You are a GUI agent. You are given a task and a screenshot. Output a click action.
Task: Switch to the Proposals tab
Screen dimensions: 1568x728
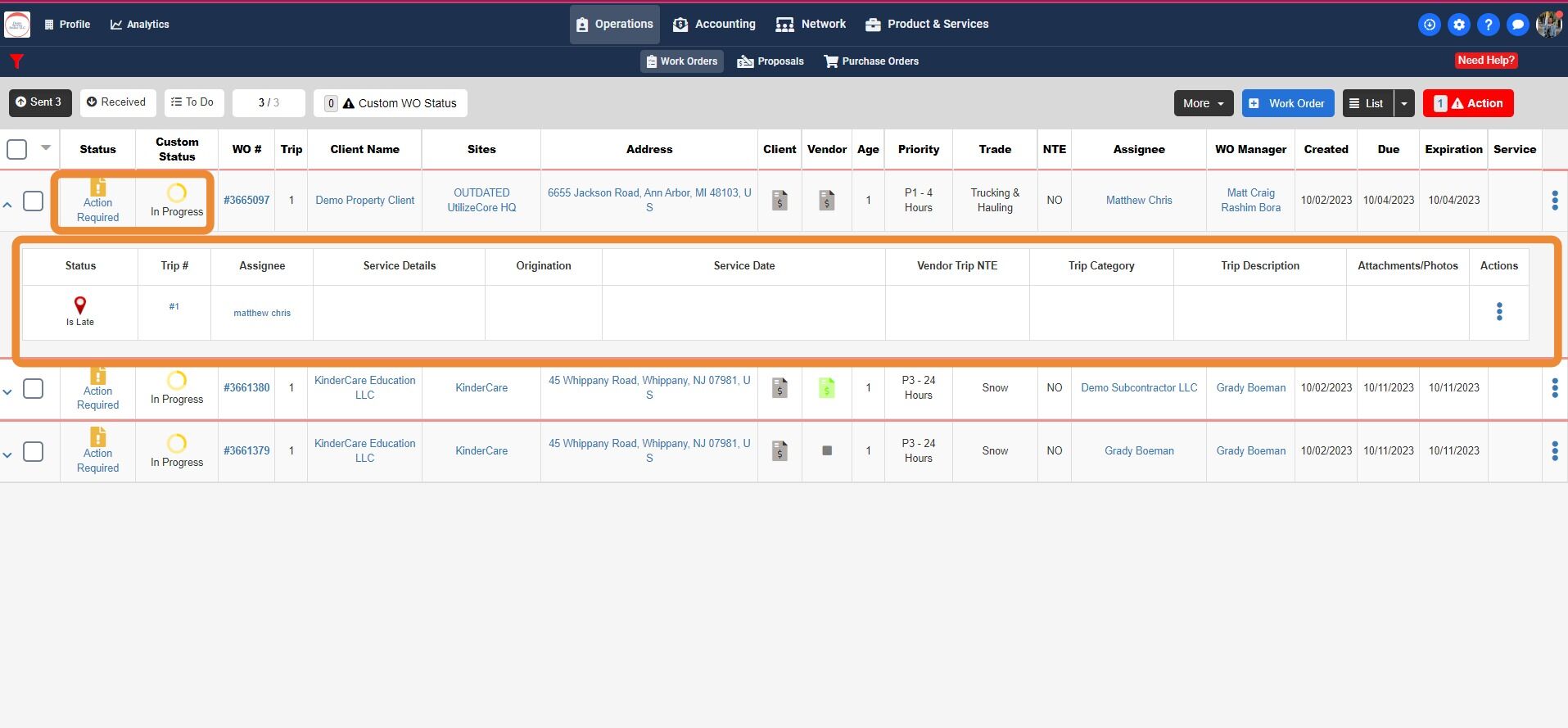(770, 61)
